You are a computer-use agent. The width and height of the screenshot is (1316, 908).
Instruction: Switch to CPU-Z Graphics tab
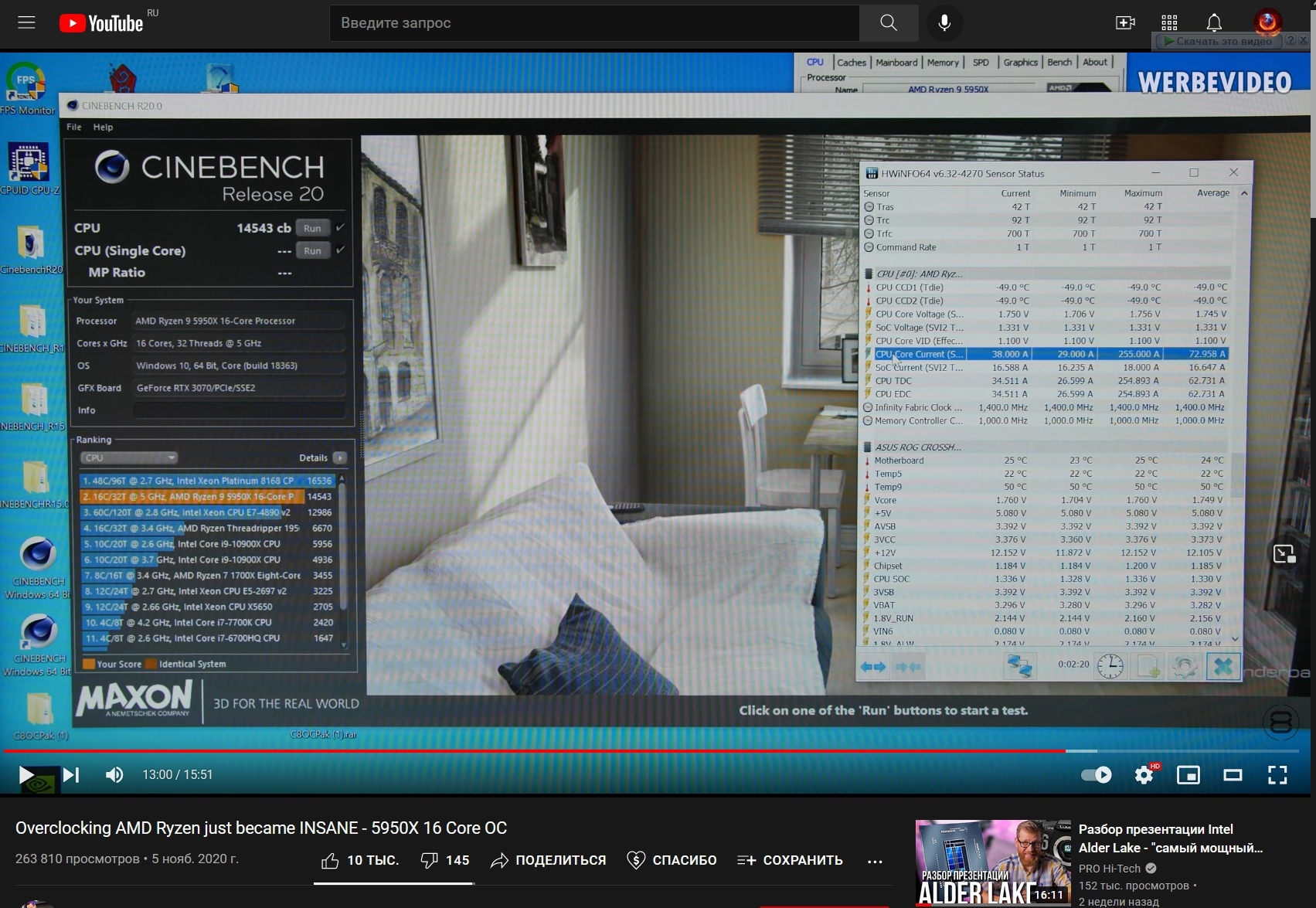pos(1021,63)
